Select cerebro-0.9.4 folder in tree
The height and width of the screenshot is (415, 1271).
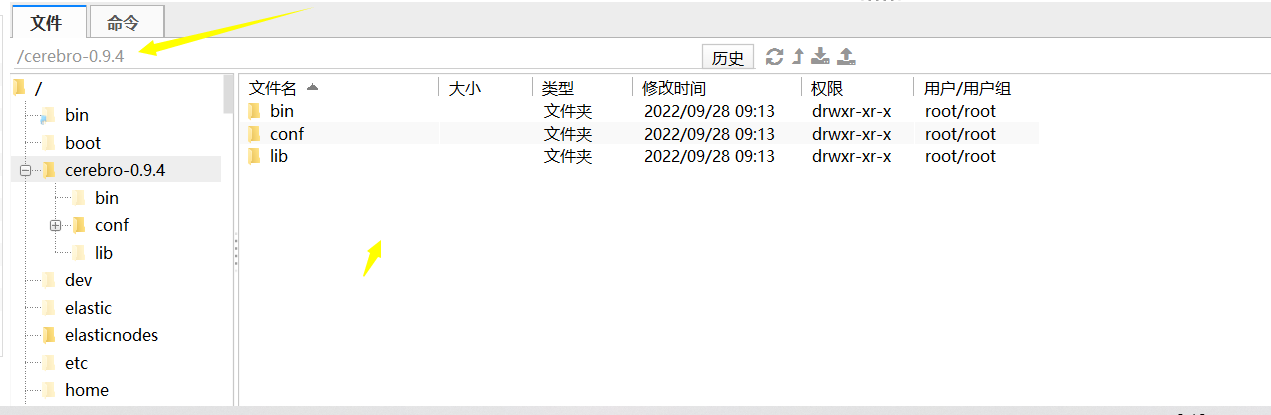tap(115, 170)
